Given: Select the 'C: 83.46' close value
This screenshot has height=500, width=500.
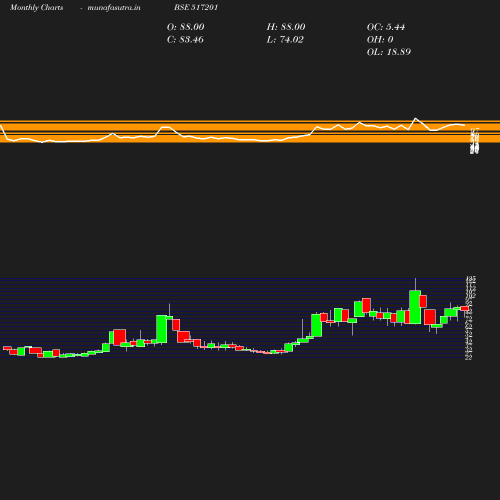Looking at the screenshot, I should [185, 39].
